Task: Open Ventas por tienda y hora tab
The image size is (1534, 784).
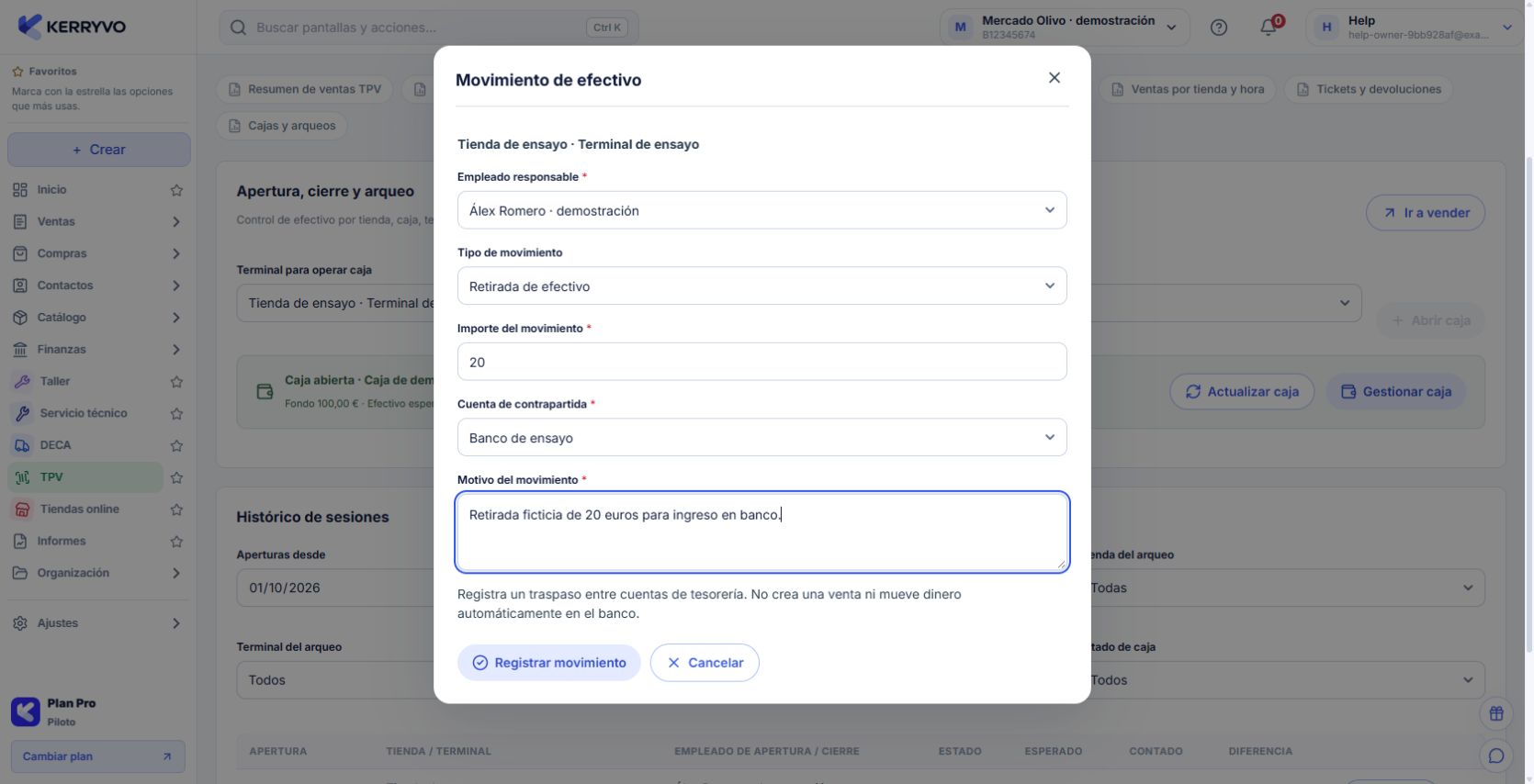Action: click(1188, 89)
